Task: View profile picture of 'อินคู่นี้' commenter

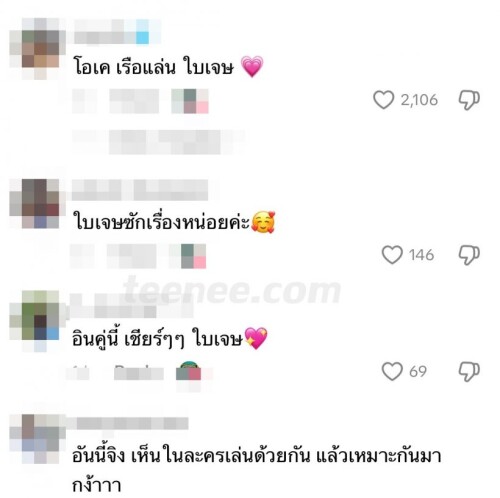Action: pyautogui.click(x=37, y=321)
